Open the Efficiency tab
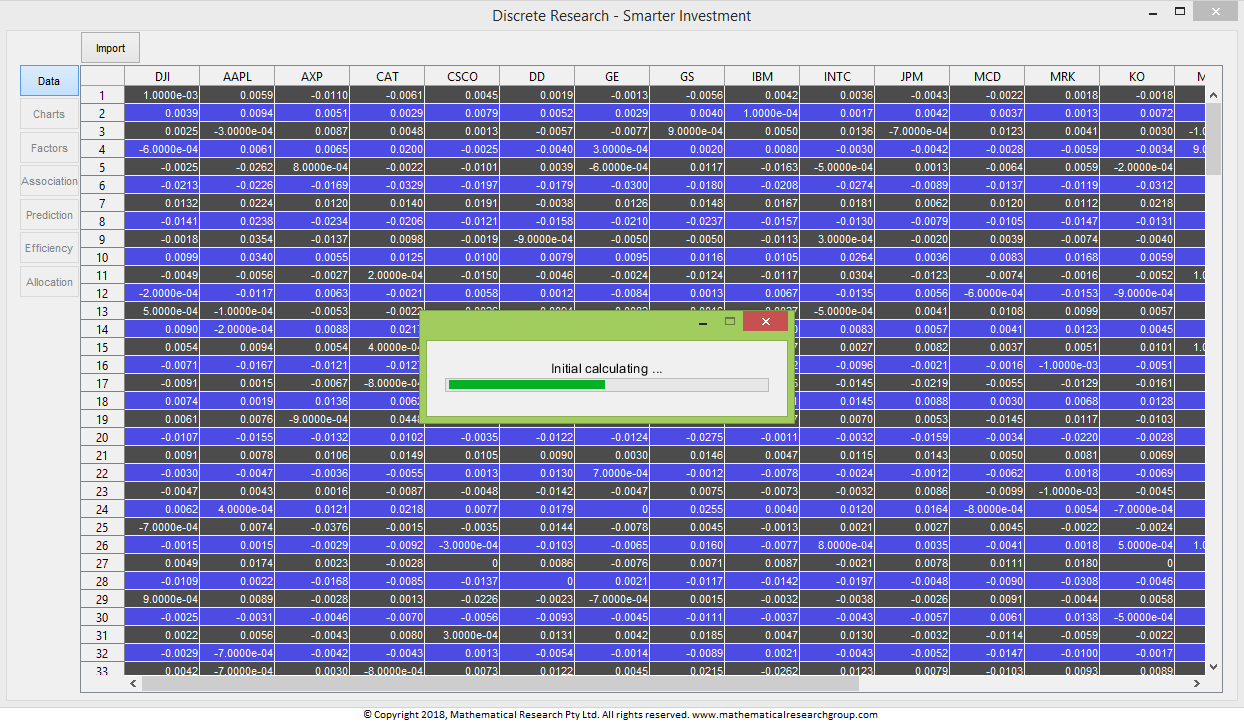 [49, 248]
